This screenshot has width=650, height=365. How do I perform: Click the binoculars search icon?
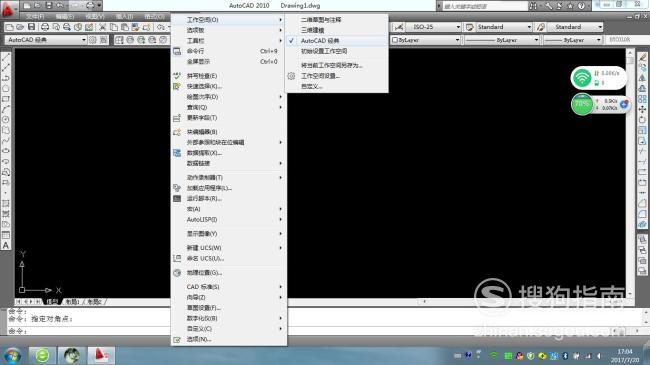click(x=533, y=6)
